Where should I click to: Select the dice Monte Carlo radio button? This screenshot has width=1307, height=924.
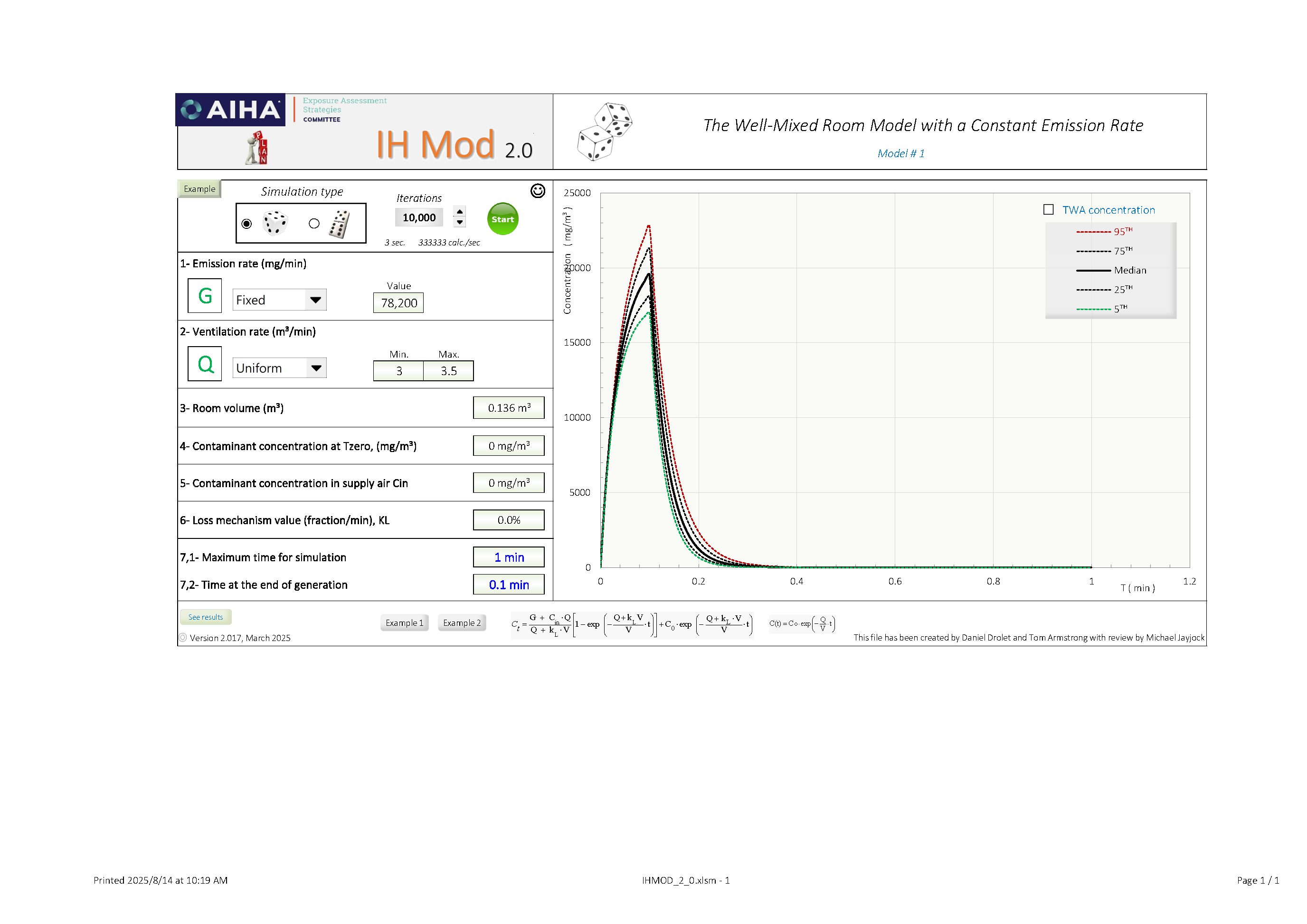click(x=246, y=224)
